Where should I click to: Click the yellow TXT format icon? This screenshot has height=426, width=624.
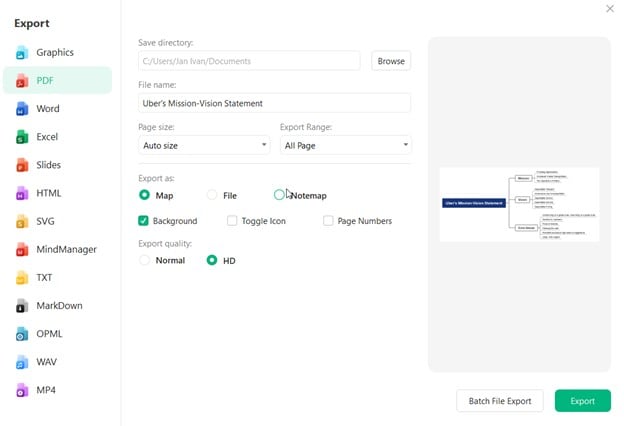tap(22, 278)
